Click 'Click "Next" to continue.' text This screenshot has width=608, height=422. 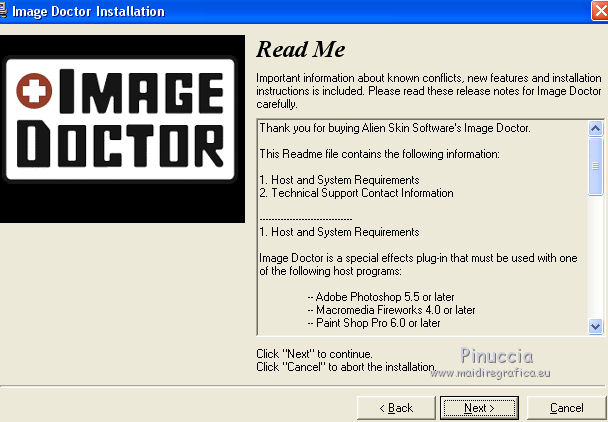314,354
